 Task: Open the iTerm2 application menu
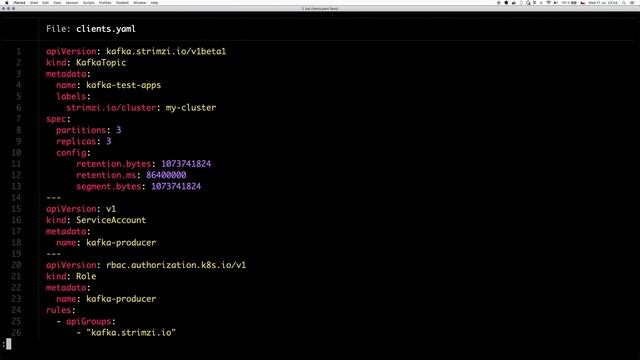(x=19, y=2)
